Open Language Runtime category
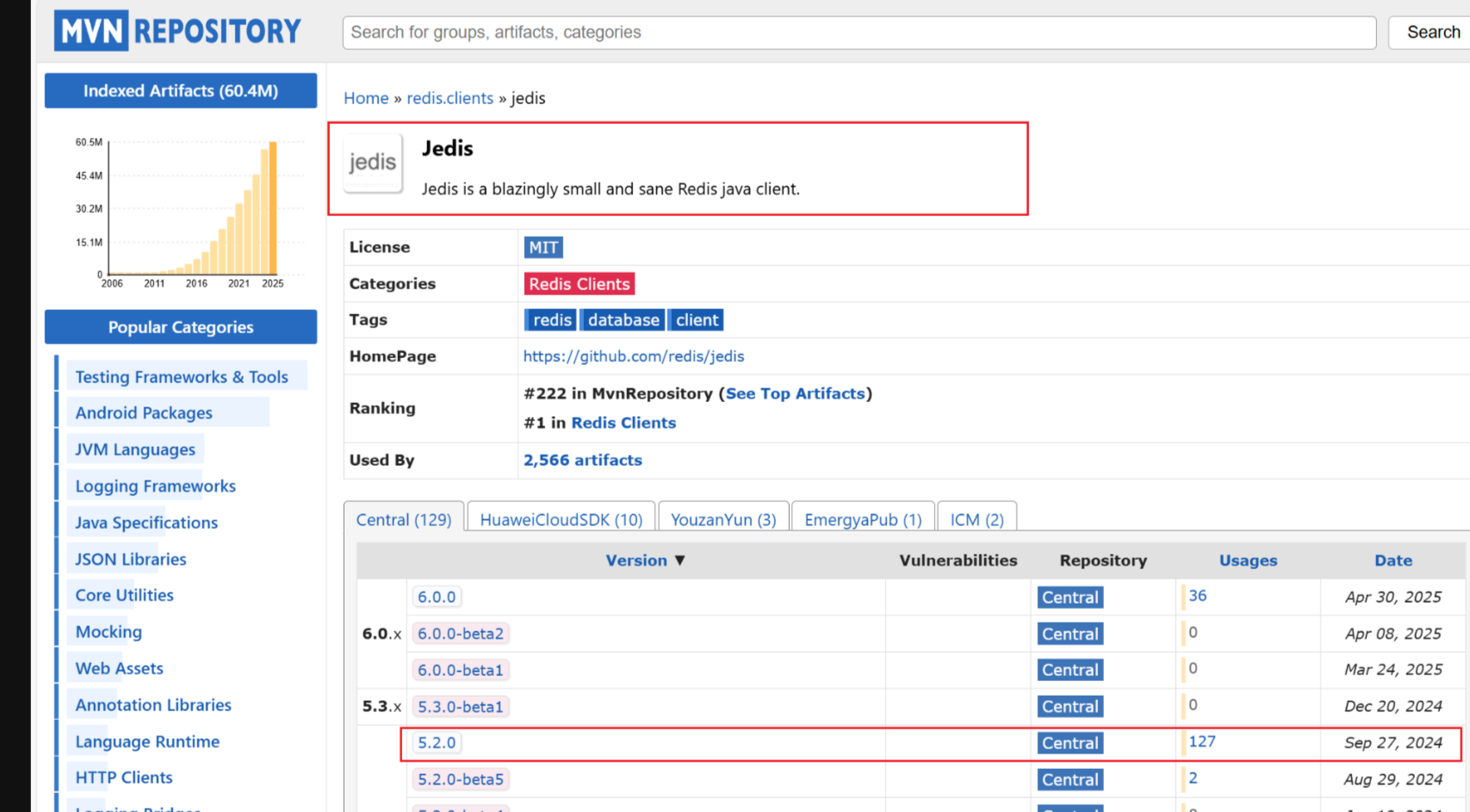Image resolution: width=1470 pixels, height=812 pixels. pyautogui.click(x=147, y=741)
